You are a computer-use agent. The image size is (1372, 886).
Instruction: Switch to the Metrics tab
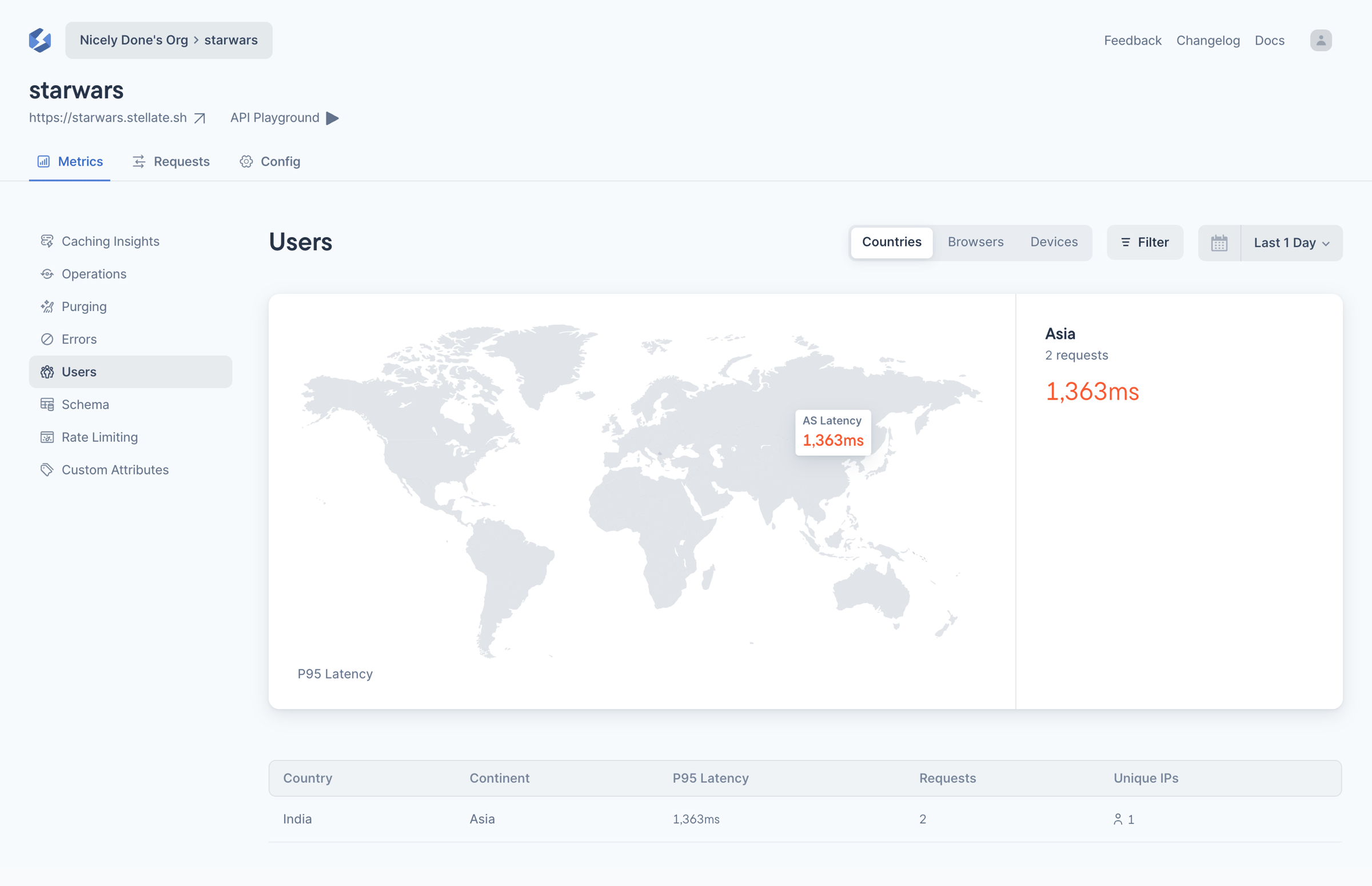click(70, 162)
